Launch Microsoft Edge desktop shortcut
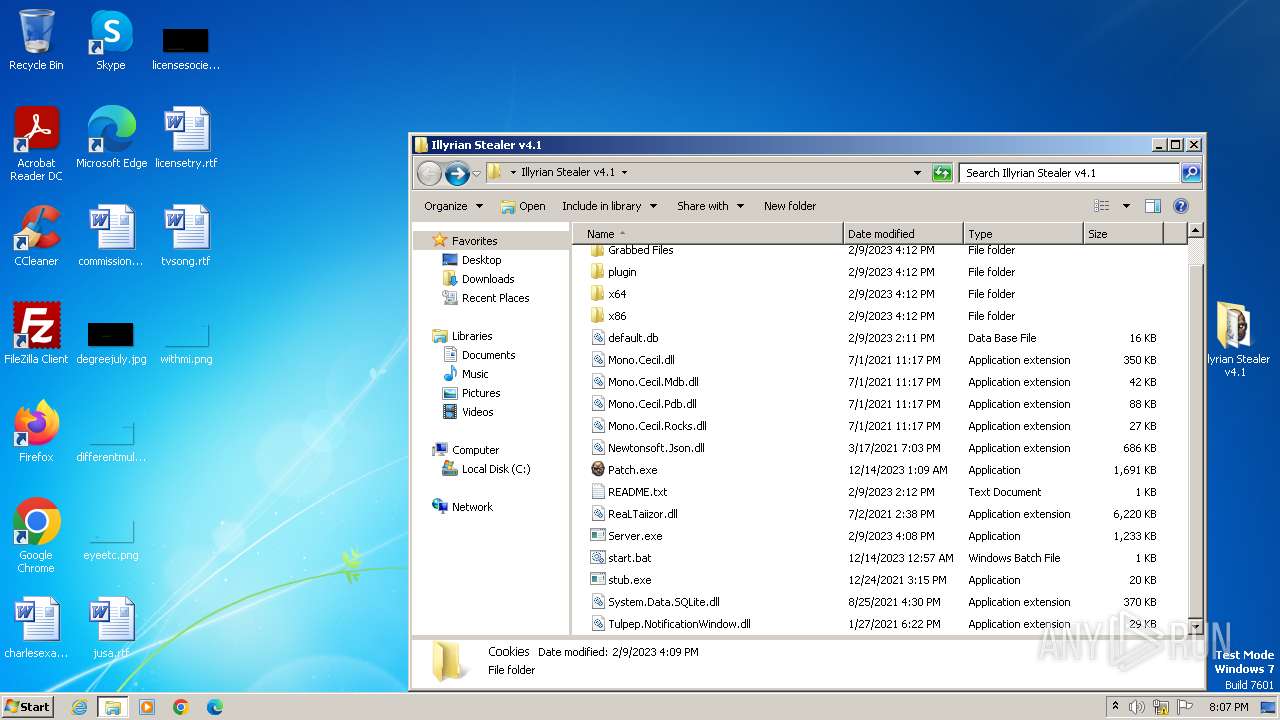This screenshot has width=1280, height=720. click(111, 138)
